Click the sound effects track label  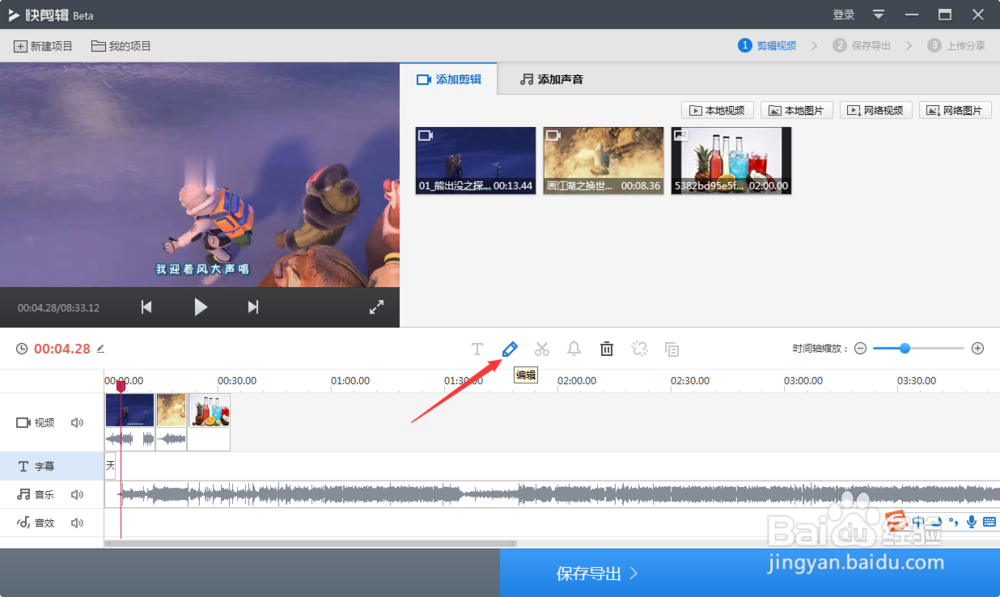[36, 523]
